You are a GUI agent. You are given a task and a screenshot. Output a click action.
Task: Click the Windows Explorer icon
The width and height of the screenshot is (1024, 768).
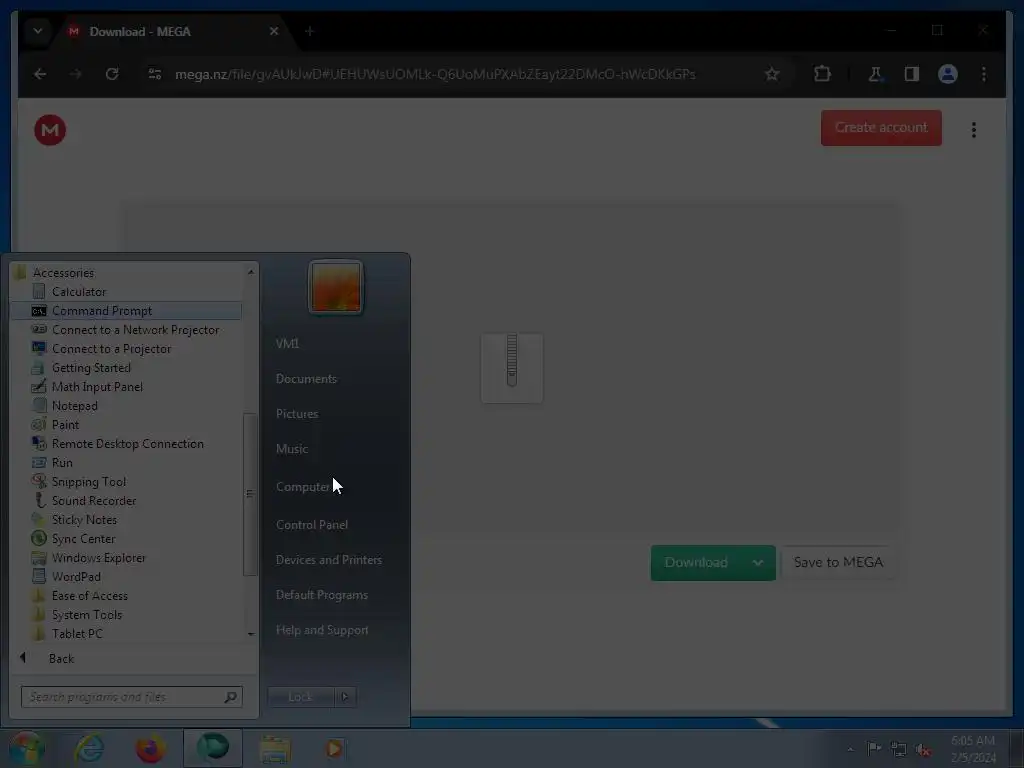click(x=39, y=558)
